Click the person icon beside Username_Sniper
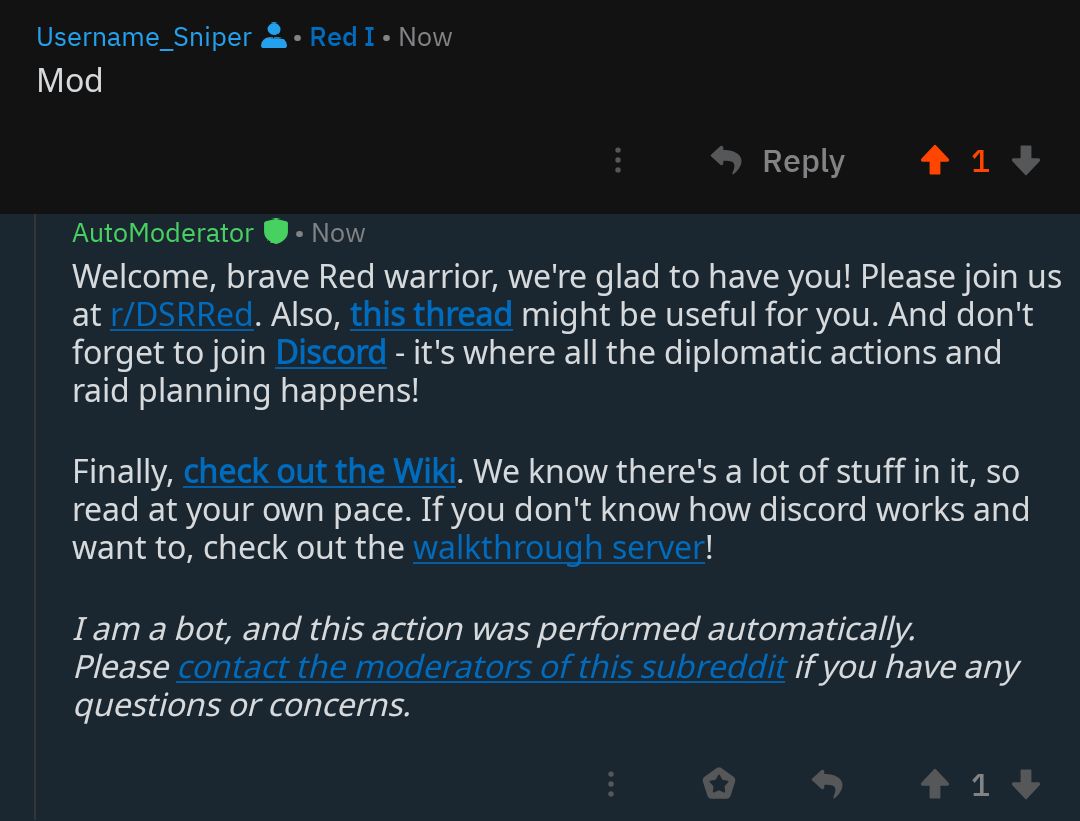Screen dimensions: 1080x821 click(272, 36)
